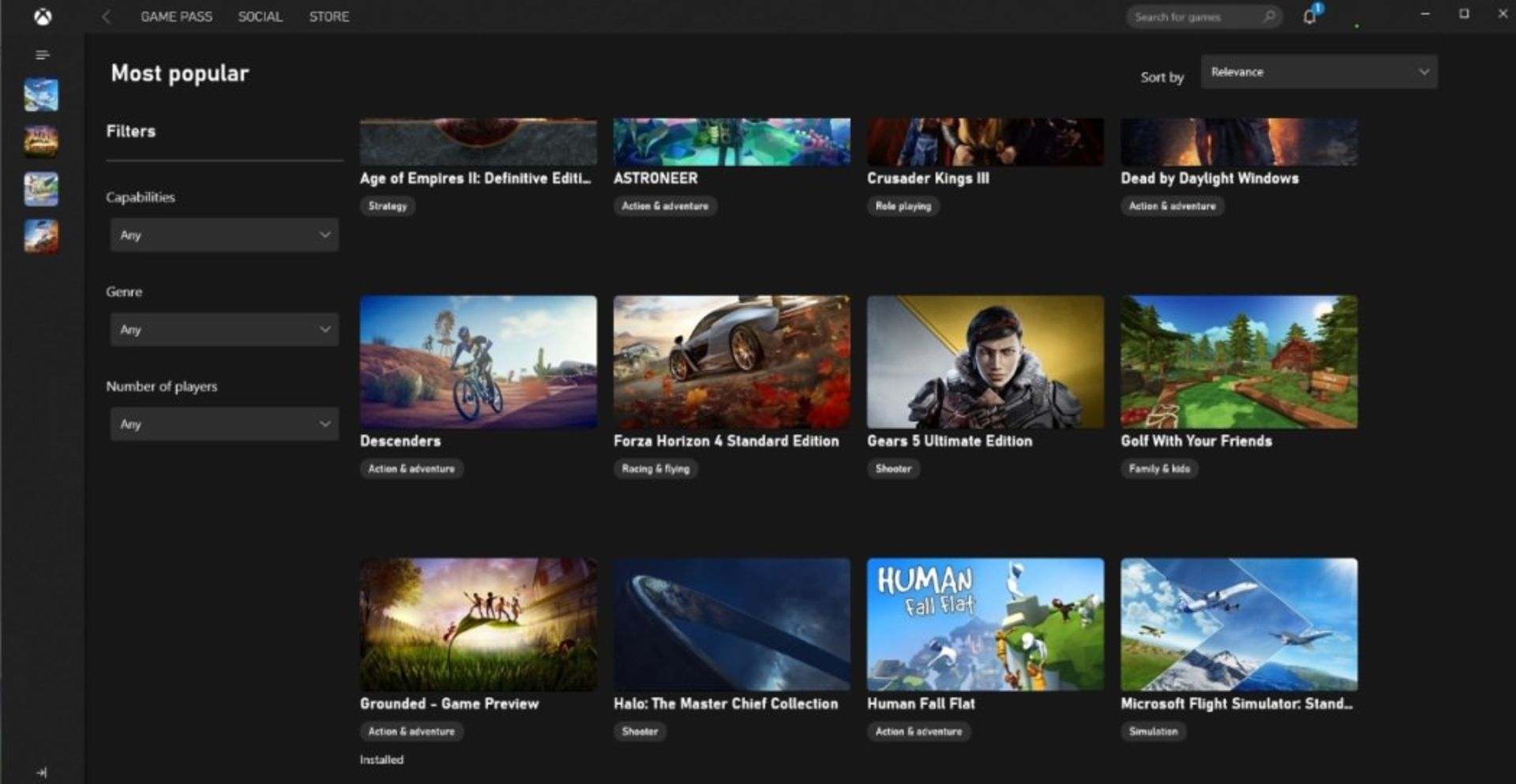Click the Racing & flying tag

[x=655, y=469]
